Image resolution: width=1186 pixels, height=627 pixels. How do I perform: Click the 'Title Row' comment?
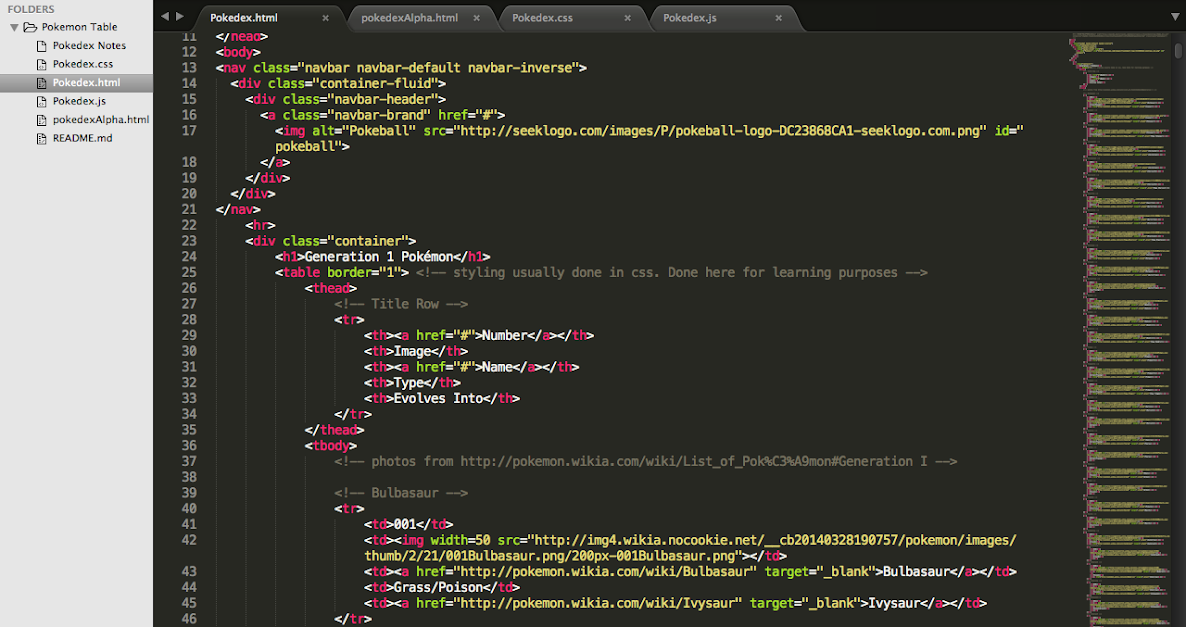pyautogui.click(x=401, y=304)
